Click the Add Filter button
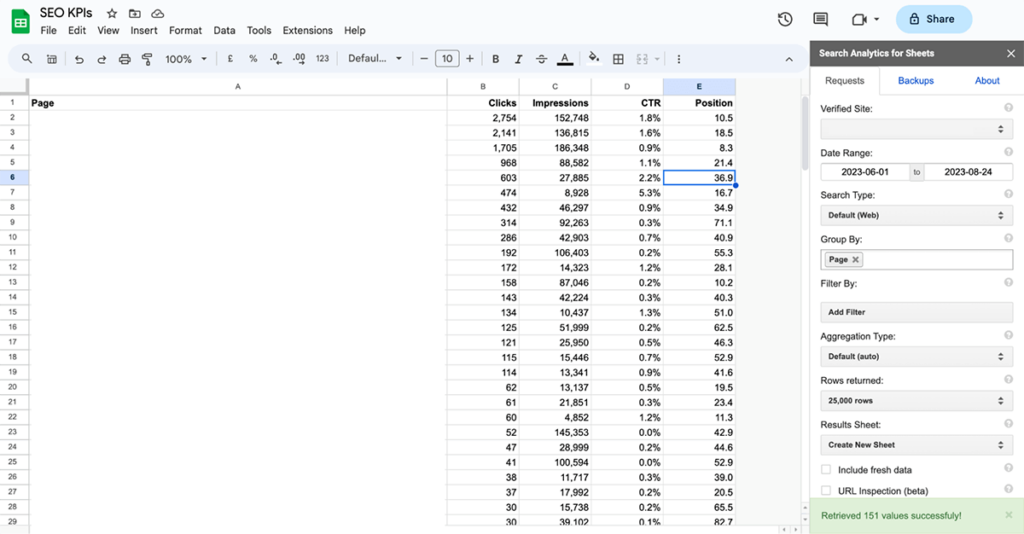The image size is (1024, 534). click(x=916, y=312)
